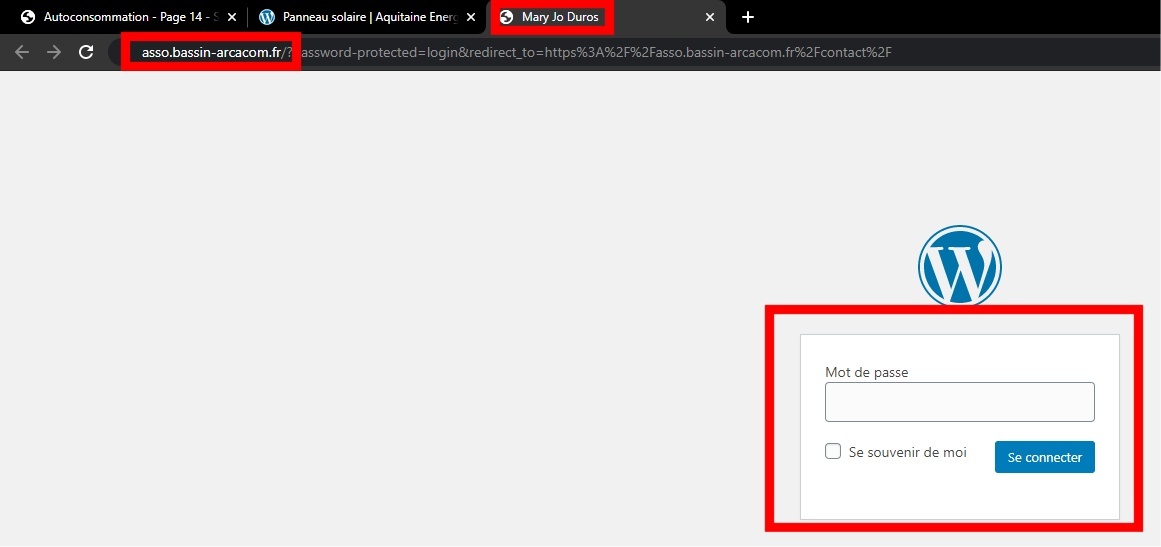The image size is (1161, 547).
Task: Focus the Mot de passe field
Action: [960, 402]
